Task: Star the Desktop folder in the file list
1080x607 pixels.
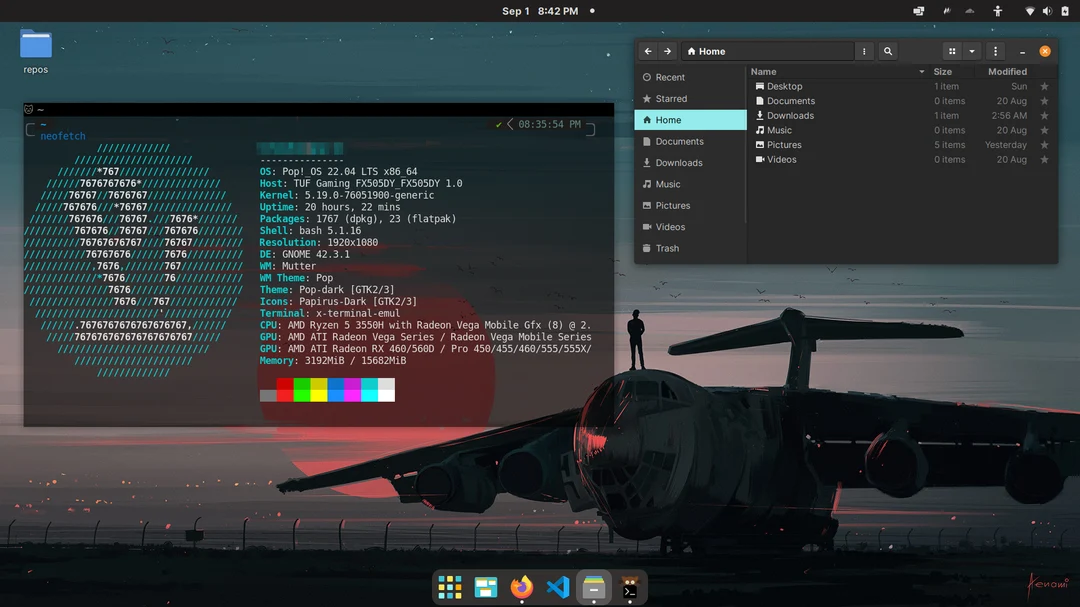Action: click(1045, 86)
